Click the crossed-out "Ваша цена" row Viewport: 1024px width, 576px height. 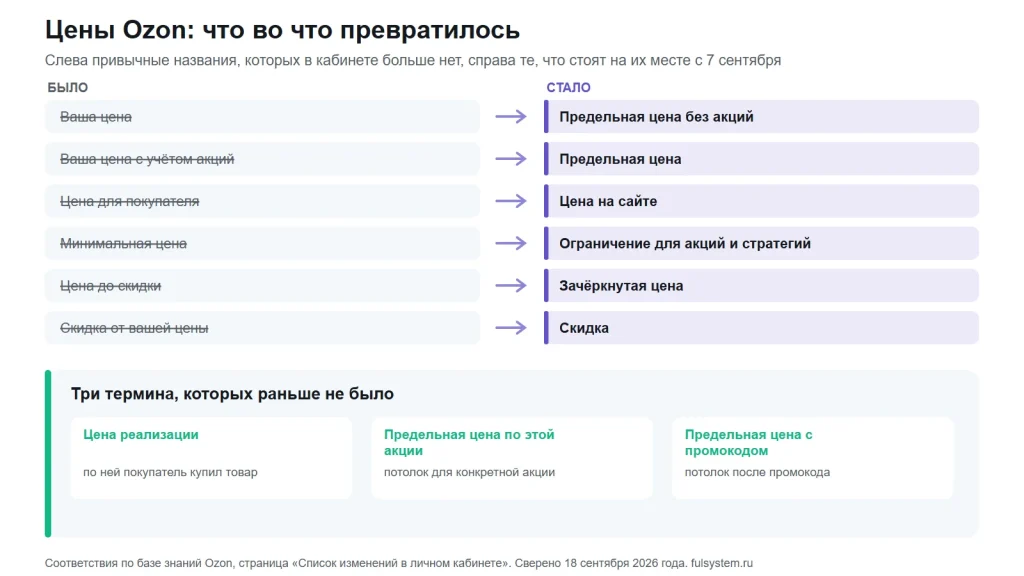tap(263, 117)
